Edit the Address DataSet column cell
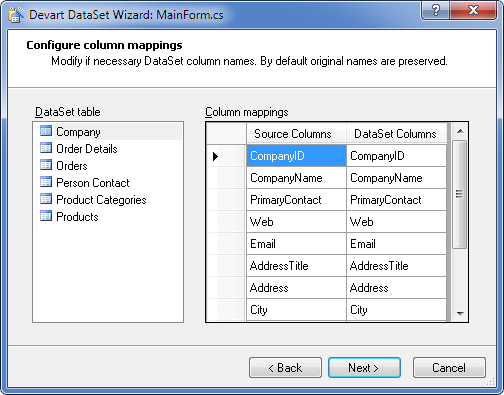This screenshot has width=504, height=395. coord(396,288)
